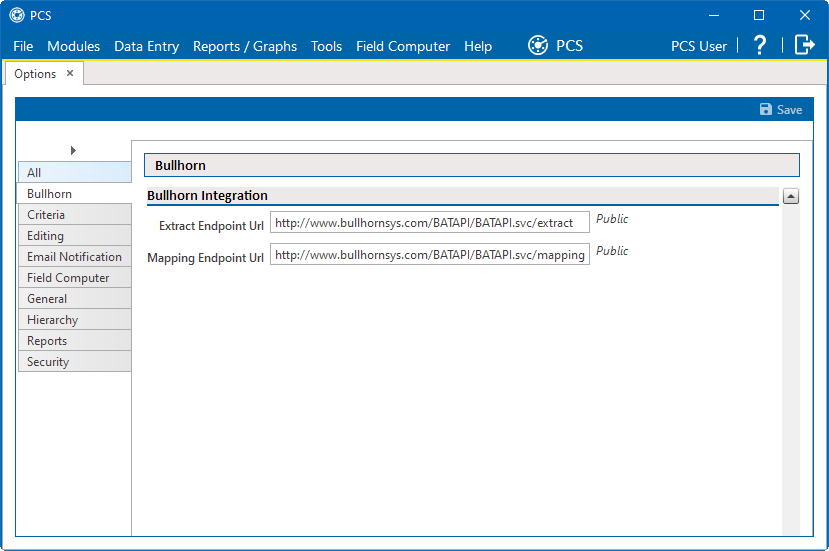The image size is (829, 551).
Task: Select the All category
Action: coord(75,172)
